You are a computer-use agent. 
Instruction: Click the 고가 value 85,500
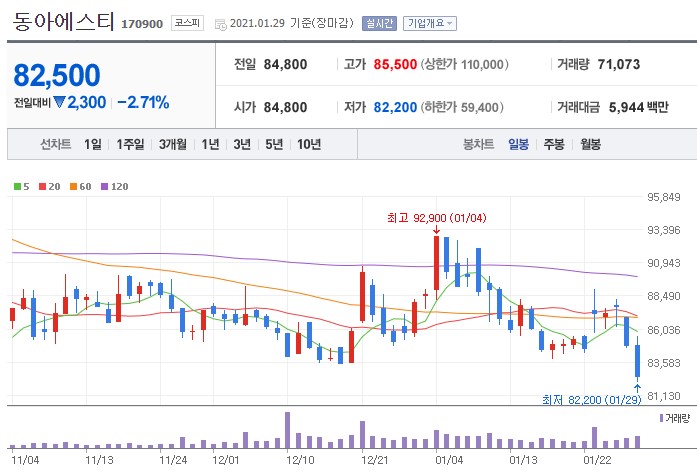[395, 64]
